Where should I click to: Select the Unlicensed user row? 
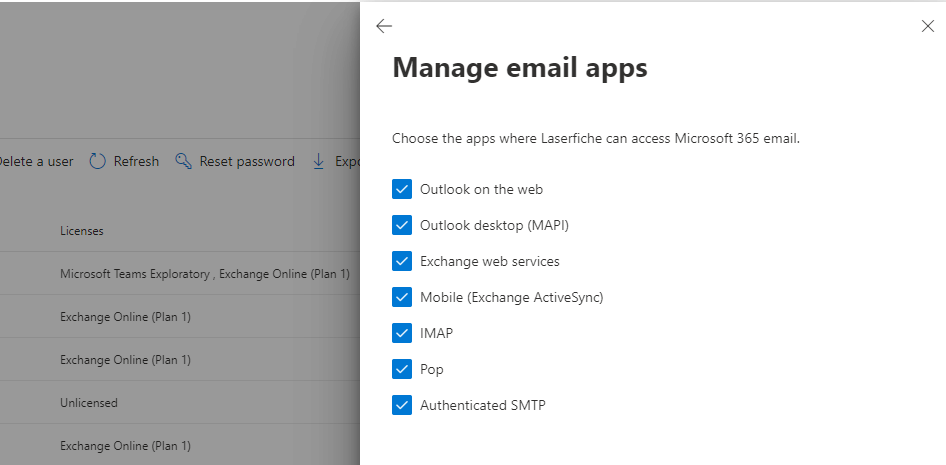click(x=89, y=403)
